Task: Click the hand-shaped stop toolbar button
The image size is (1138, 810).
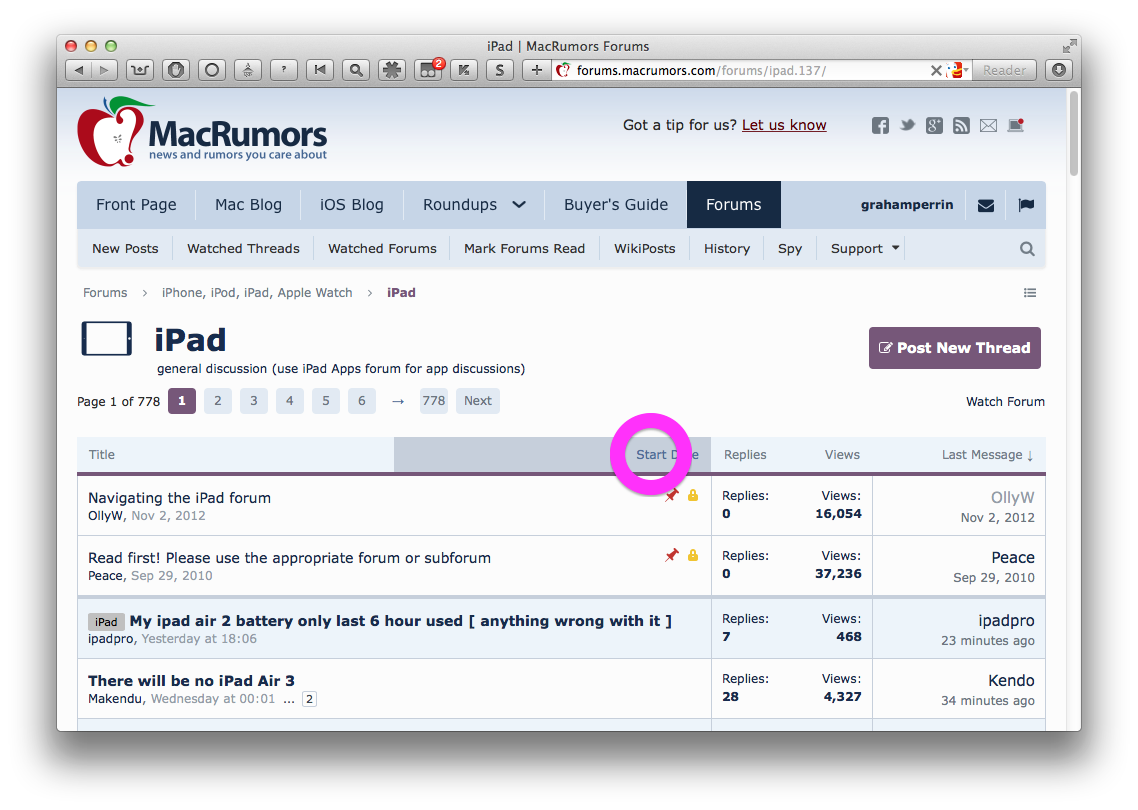Action: [x=175, y=70]
